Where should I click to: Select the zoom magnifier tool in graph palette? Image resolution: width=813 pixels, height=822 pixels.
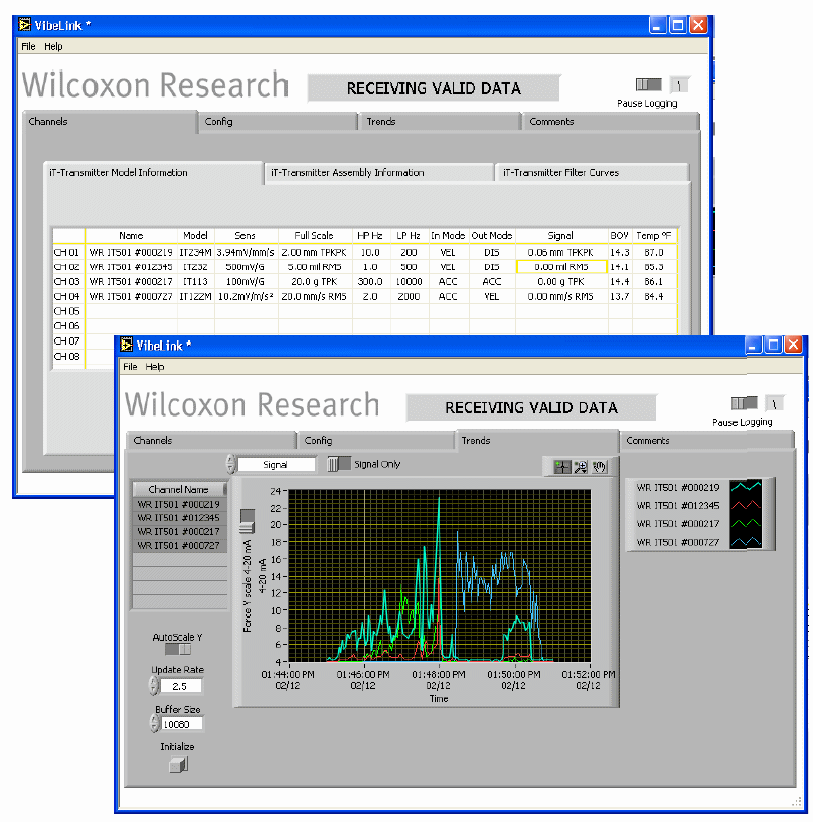click(581, 466)
